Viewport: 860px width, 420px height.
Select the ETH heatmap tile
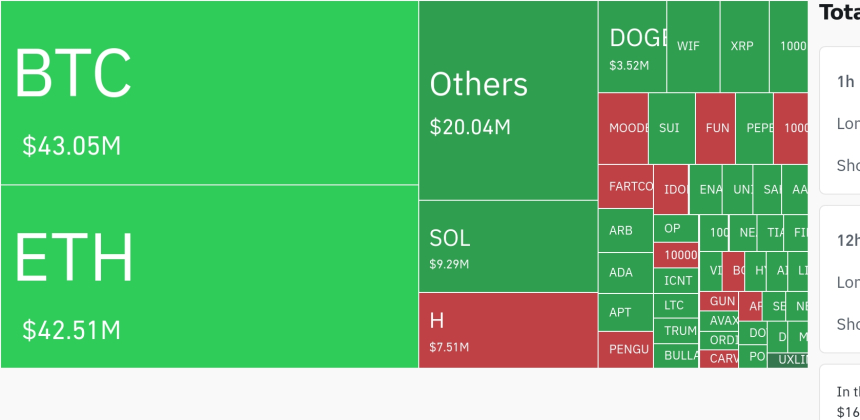click(x=209, y=276)
